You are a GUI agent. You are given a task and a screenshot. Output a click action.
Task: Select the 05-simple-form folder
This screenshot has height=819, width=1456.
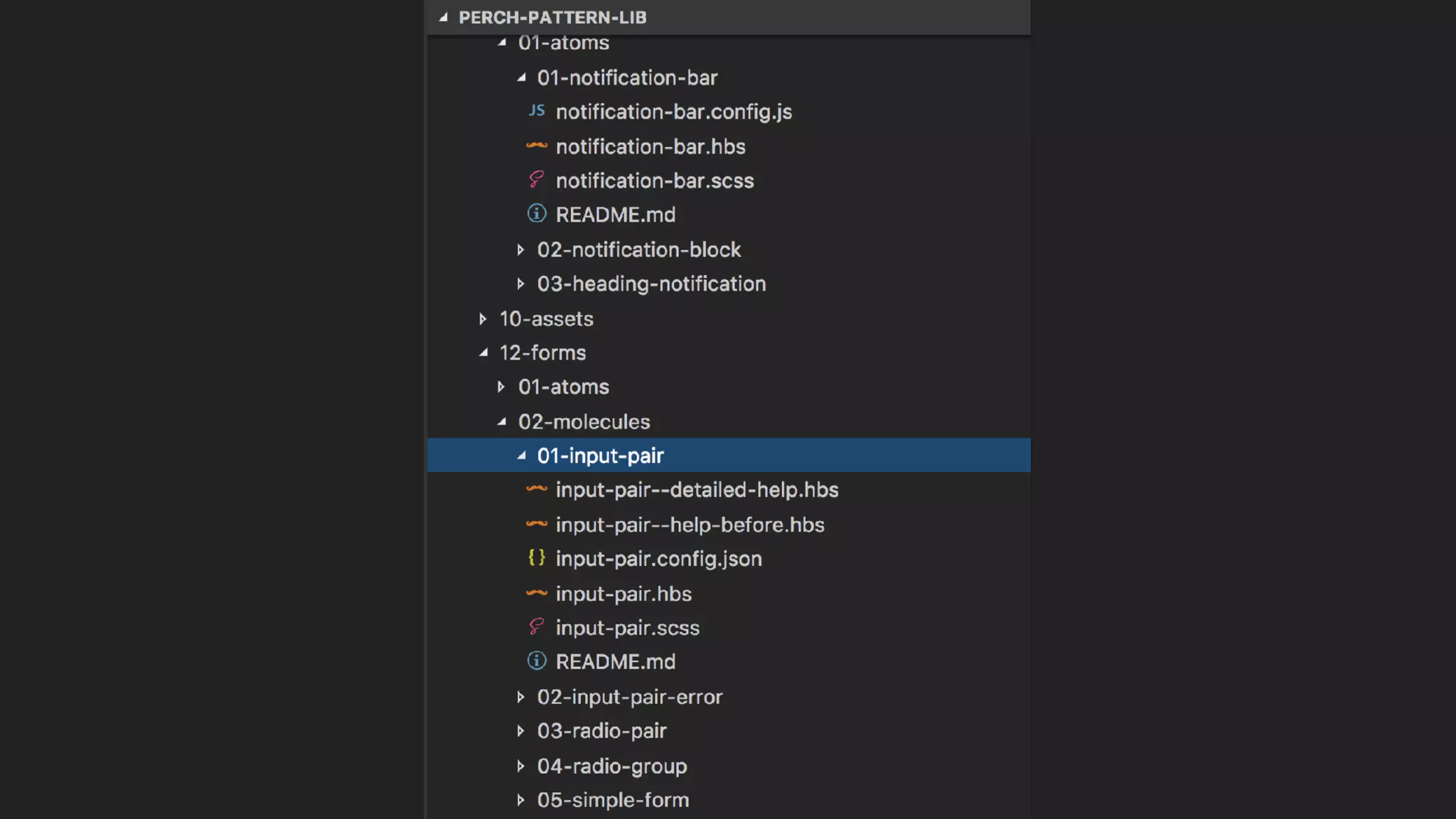coord(612,800)
